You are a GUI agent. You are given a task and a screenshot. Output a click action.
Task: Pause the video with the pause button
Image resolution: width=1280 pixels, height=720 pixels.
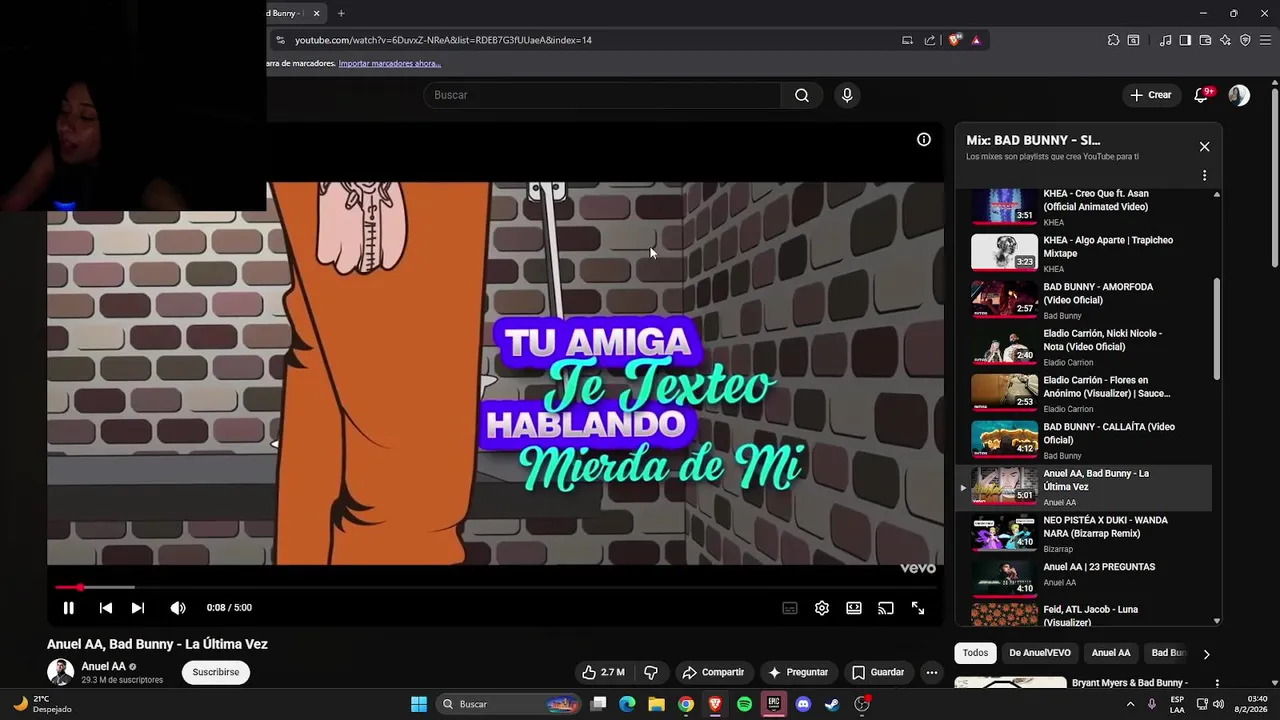[68, 608]
